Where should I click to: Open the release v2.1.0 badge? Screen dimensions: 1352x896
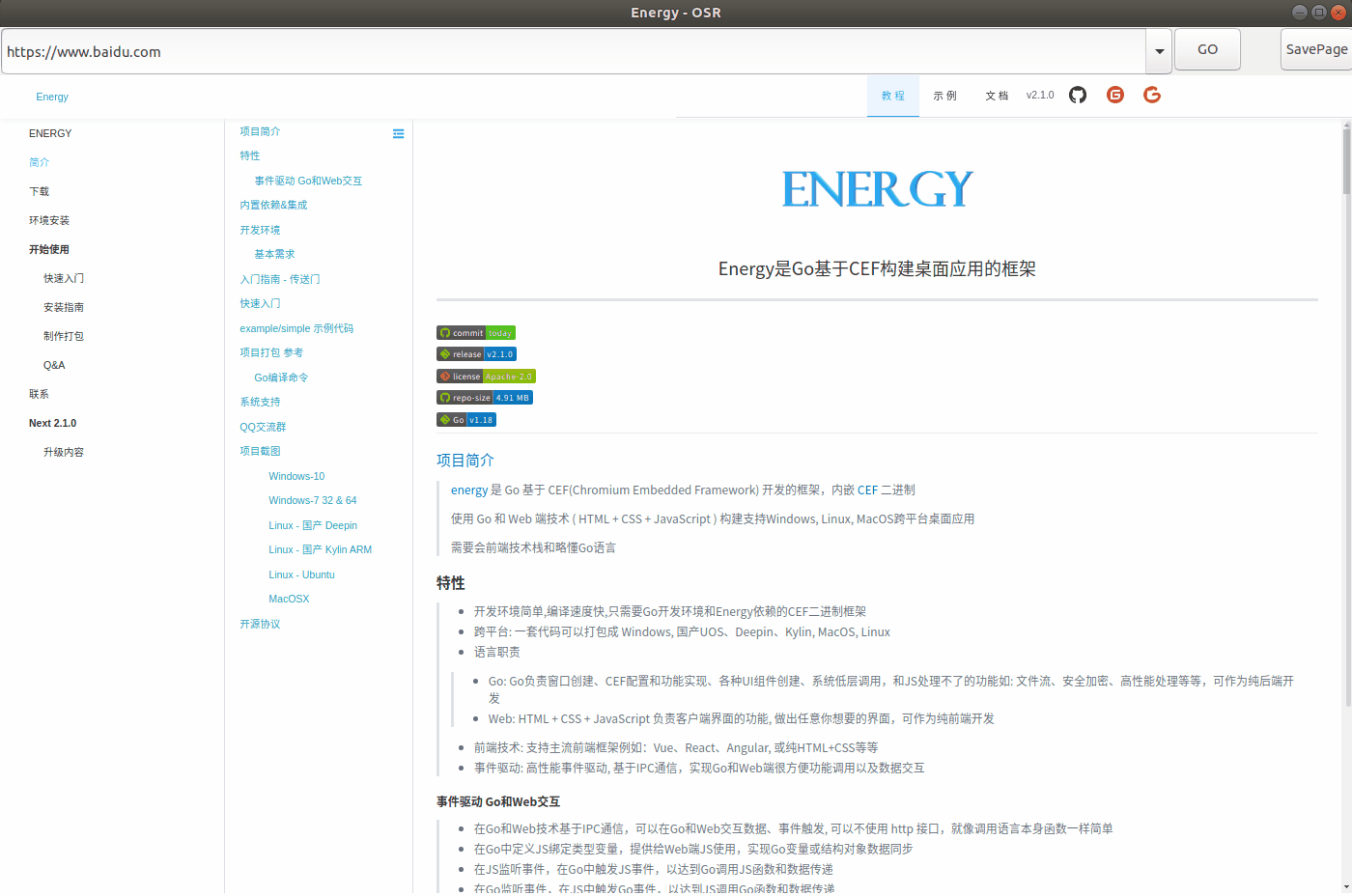[476, 354]
